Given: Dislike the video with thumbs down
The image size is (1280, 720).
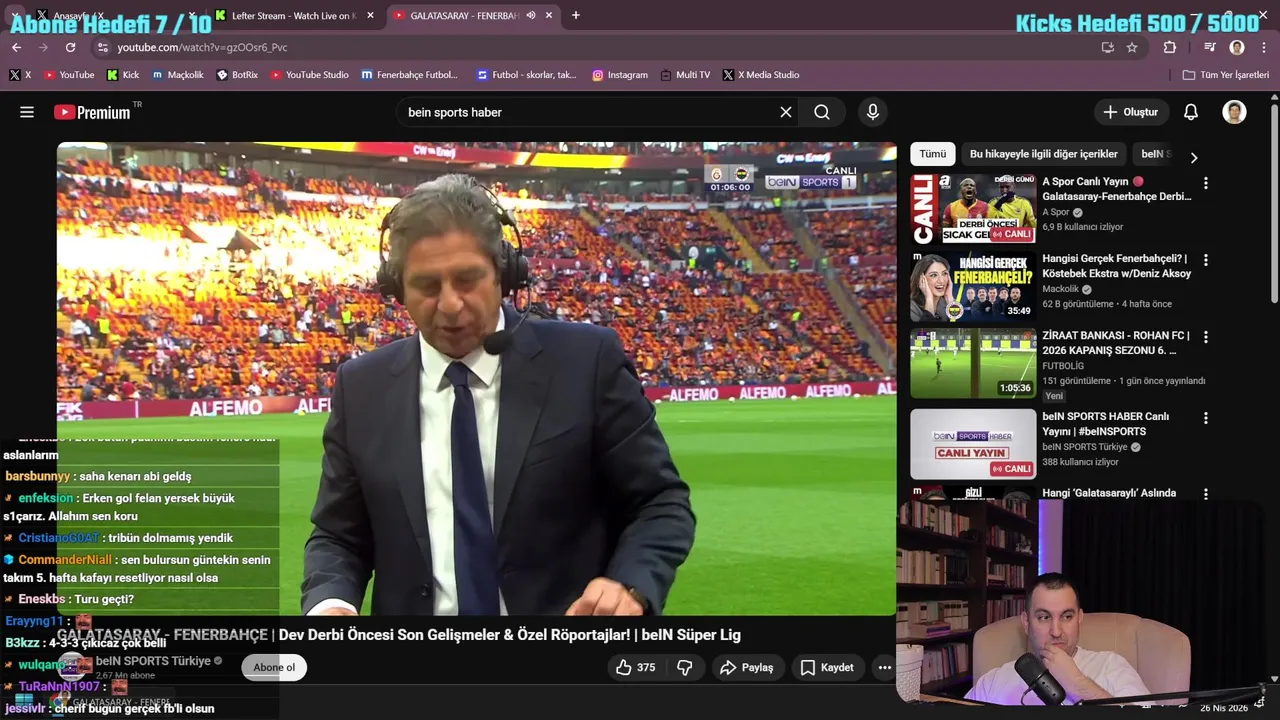Looking at the screenshot, I should pyautogui.click(x=685, y=667).
